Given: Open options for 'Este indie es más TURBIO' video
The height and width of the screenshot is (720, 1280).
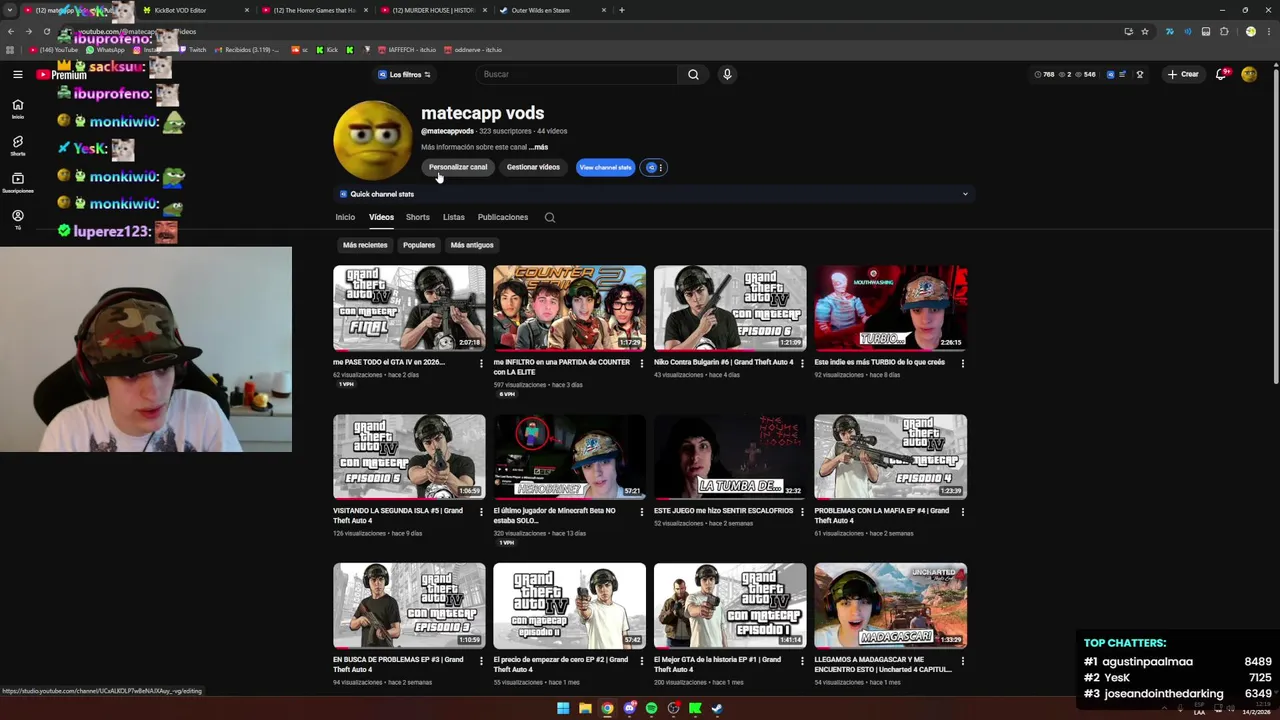Looking at the screenshot, I should click(x=963, y=363).
